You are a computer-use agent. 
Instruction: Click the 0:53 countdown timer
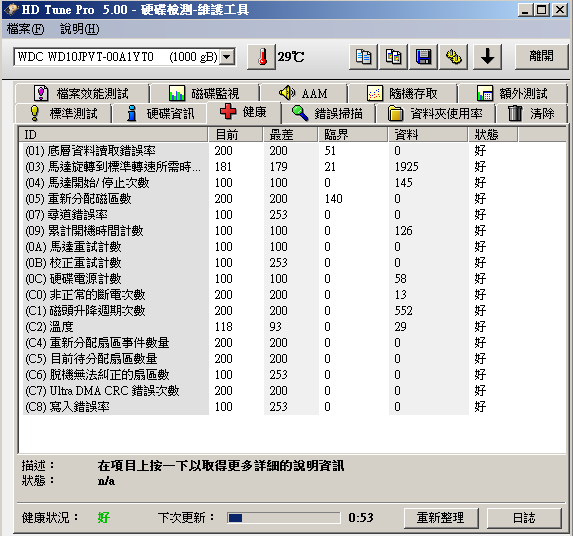(361, 518)
